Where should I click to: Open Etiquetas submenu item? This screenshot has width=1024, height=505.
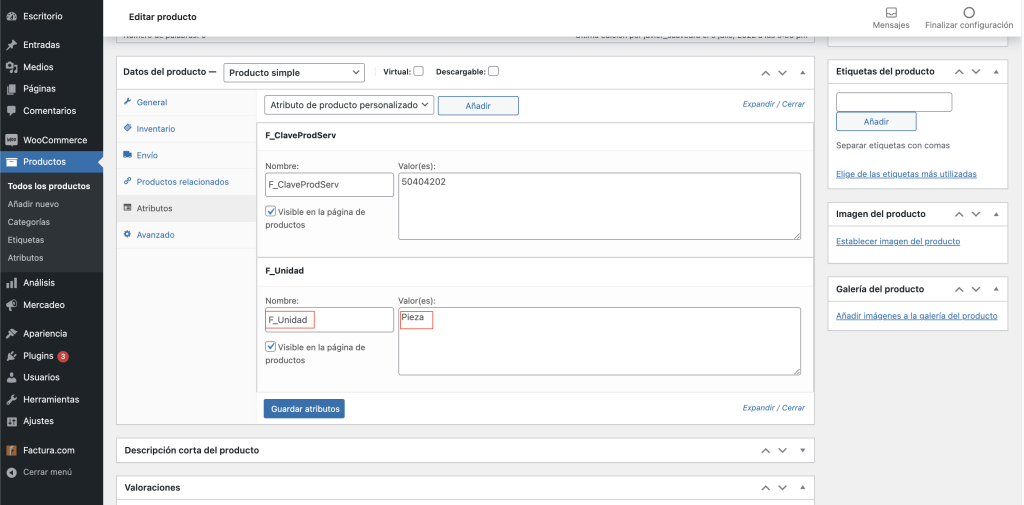tap(26, 240)
